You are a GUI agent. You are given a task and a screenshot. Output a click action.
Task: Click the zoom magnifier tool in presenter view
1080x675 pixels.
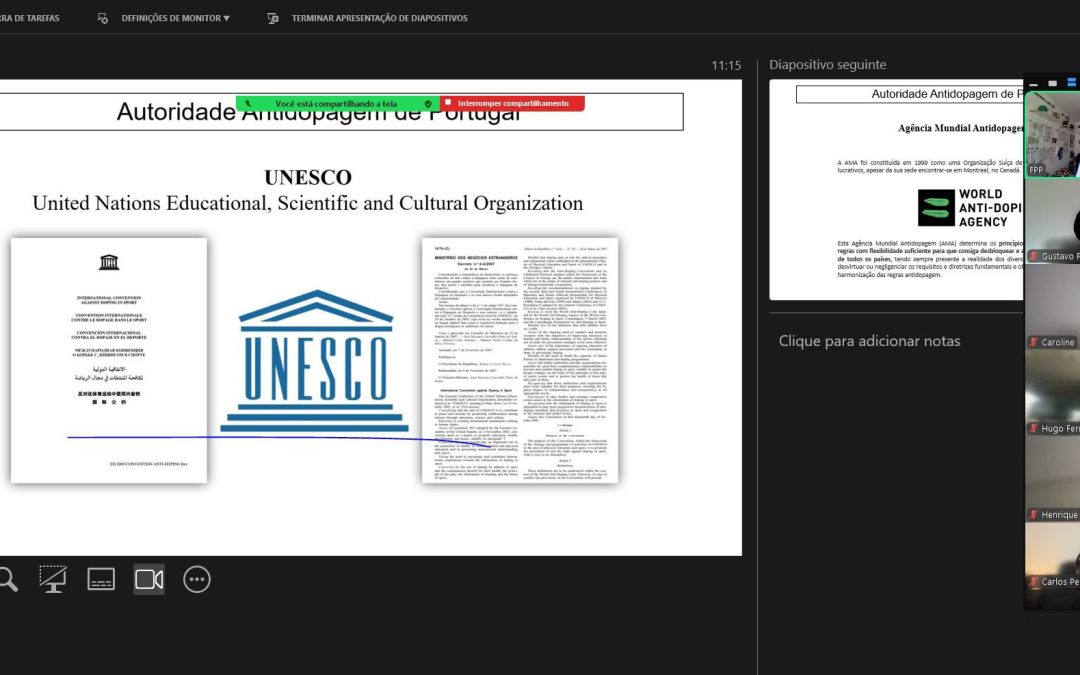point(7,579)
